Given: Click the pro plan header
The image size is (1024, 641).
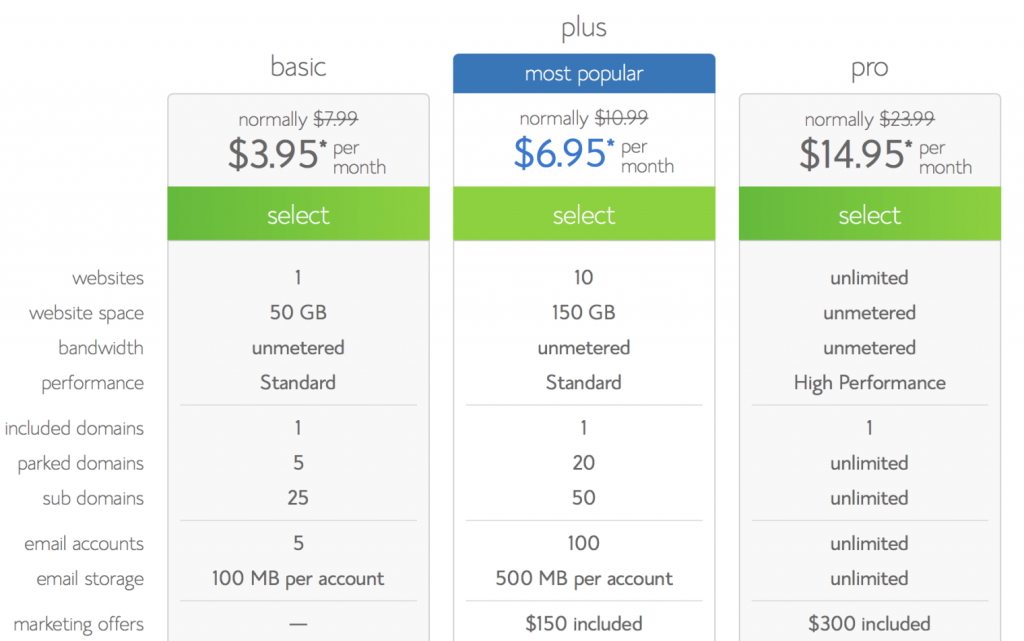Looking at the screenshot, I should click(869, 67).
